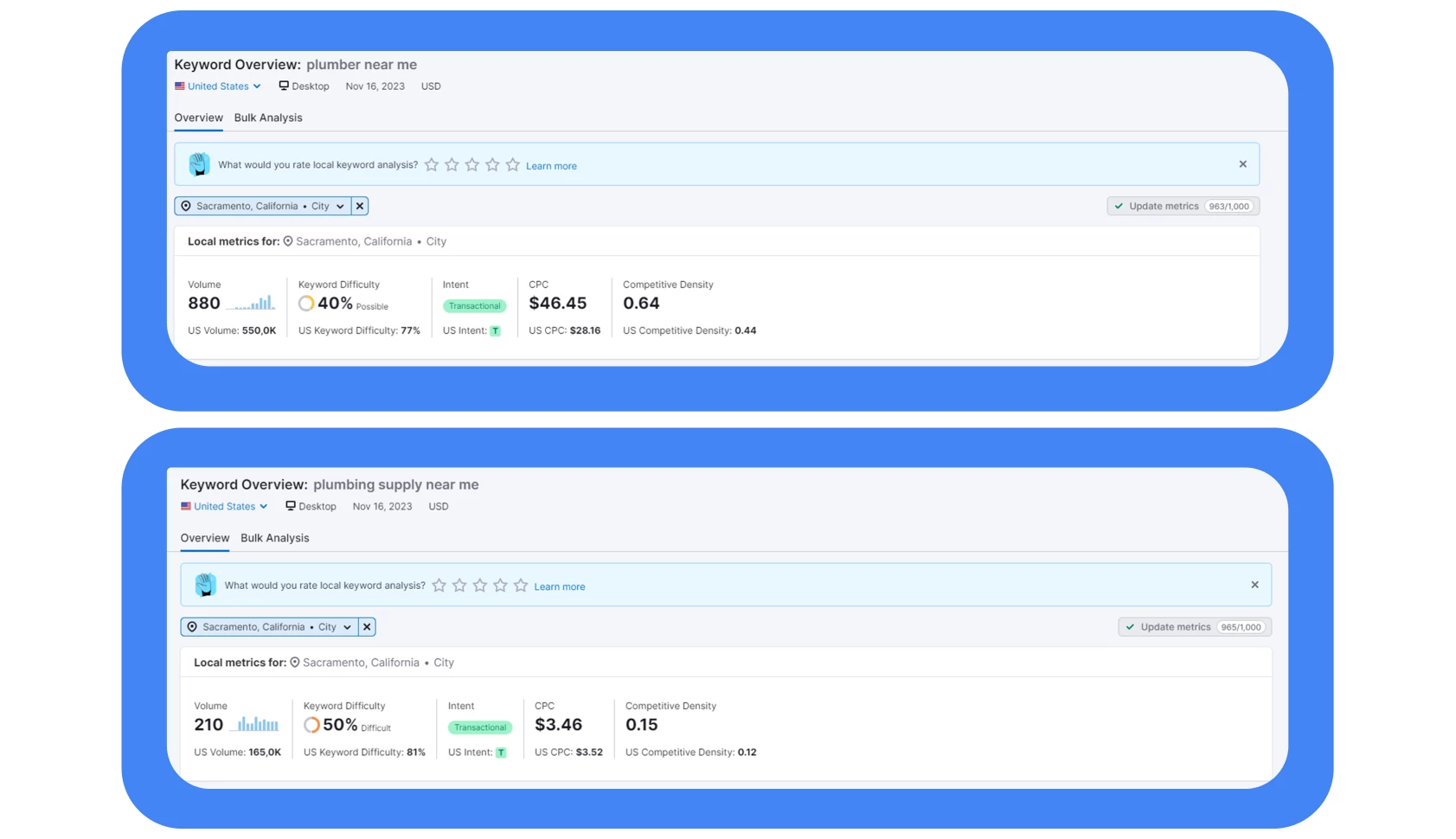Dismiss rating banner in plumber near me panel
The height and width of the screenshot is (839, 1456).
coord(1243,164)
